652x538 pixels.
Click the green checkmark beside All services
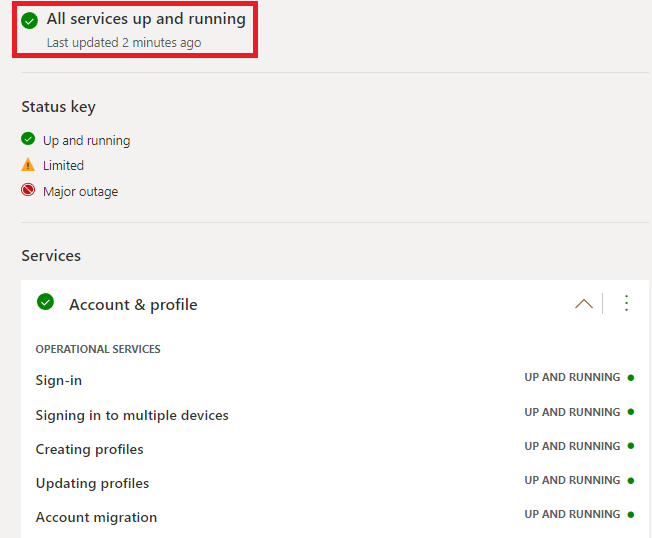point(30,21)
